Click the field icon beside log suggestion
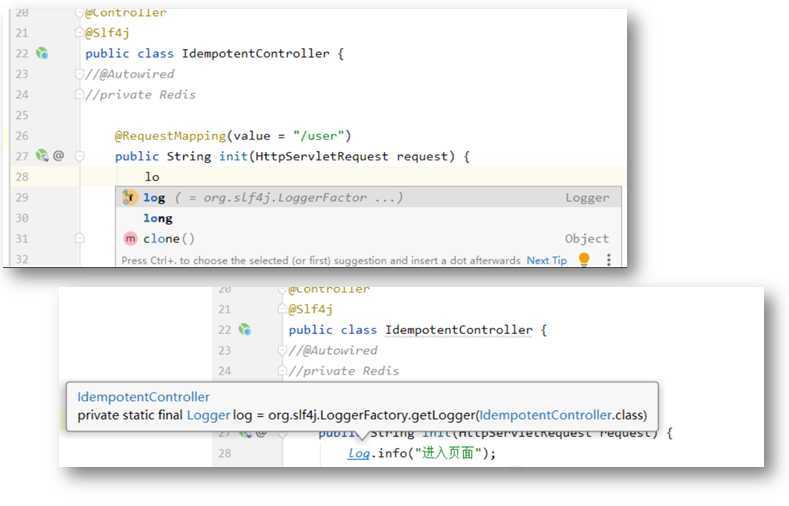Viewport: 789px width, 506px height. (130, 197)
